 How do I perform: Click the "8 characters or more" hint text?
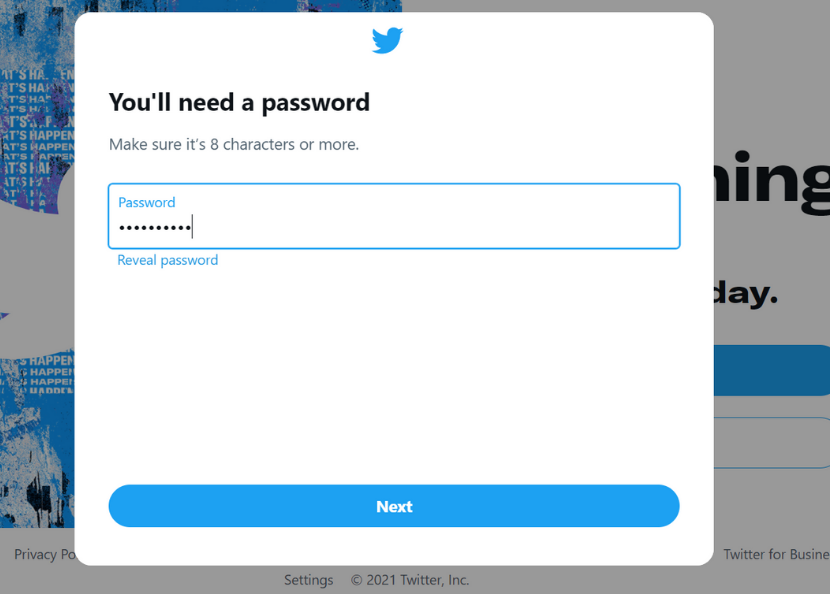[x=284, y=144]
